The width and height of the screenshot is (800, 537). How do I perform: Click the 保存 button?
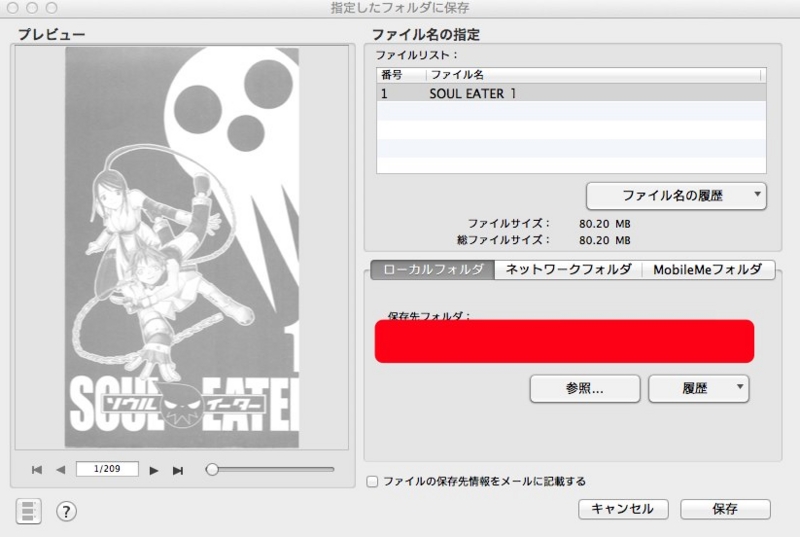tap(725, 509)
